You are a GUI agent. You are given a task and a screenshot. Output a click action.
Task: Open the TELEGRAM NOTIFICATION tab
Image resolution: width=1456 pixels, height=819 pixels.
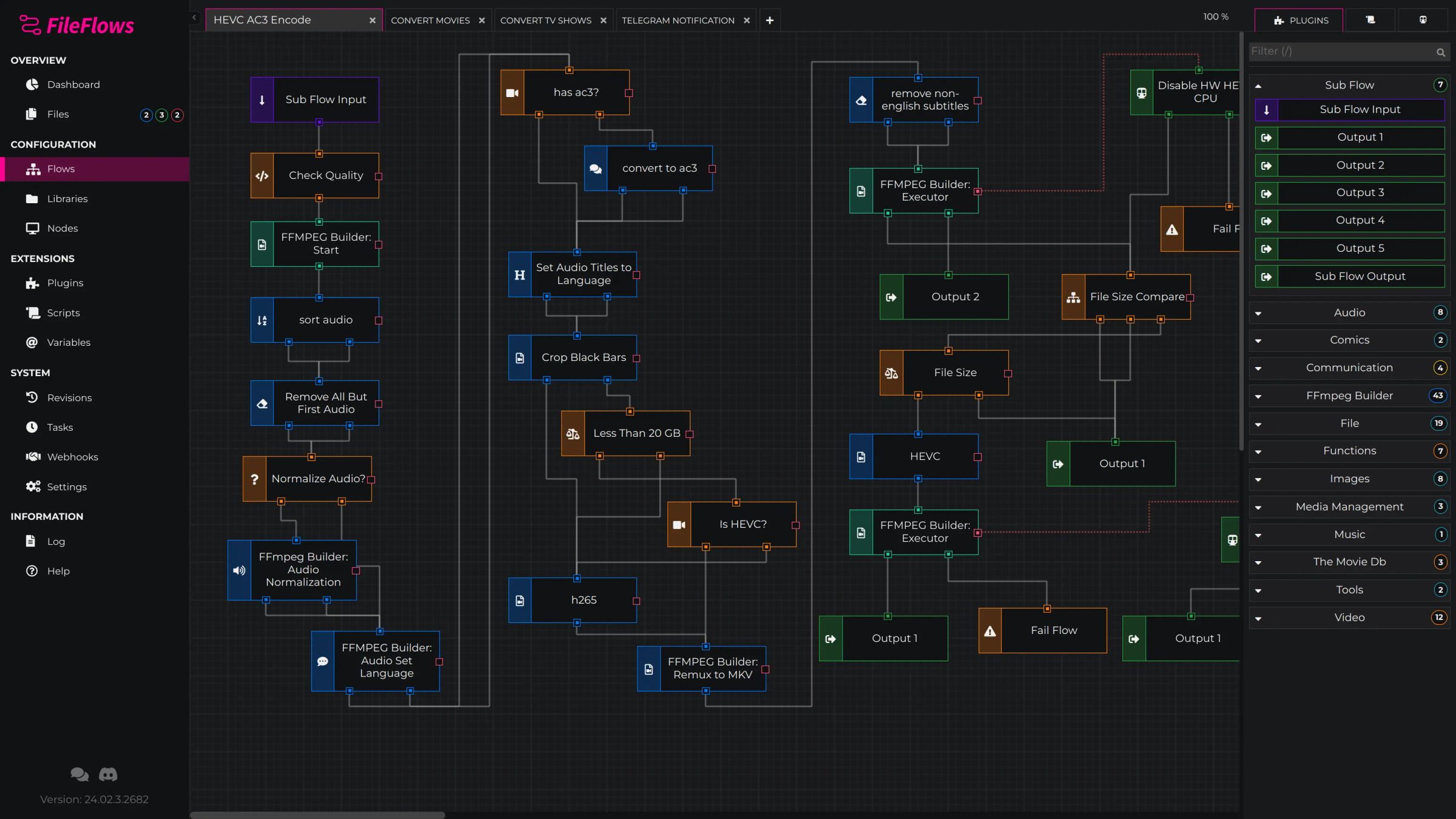[x=678, y=20]
